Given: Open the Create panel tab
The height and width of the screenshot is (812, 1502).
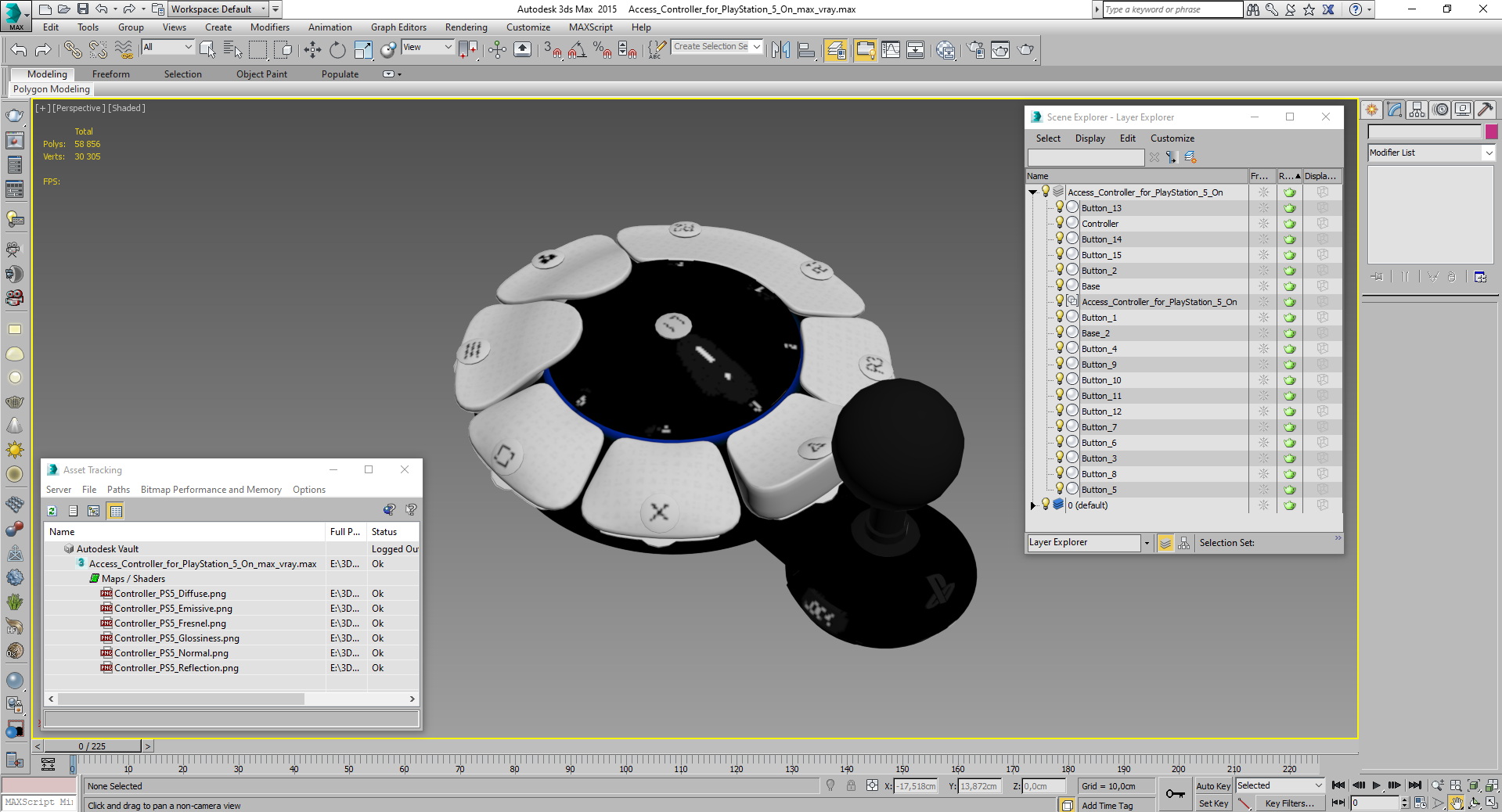Looking at the screenshot, I should [x=1372, y=110].
